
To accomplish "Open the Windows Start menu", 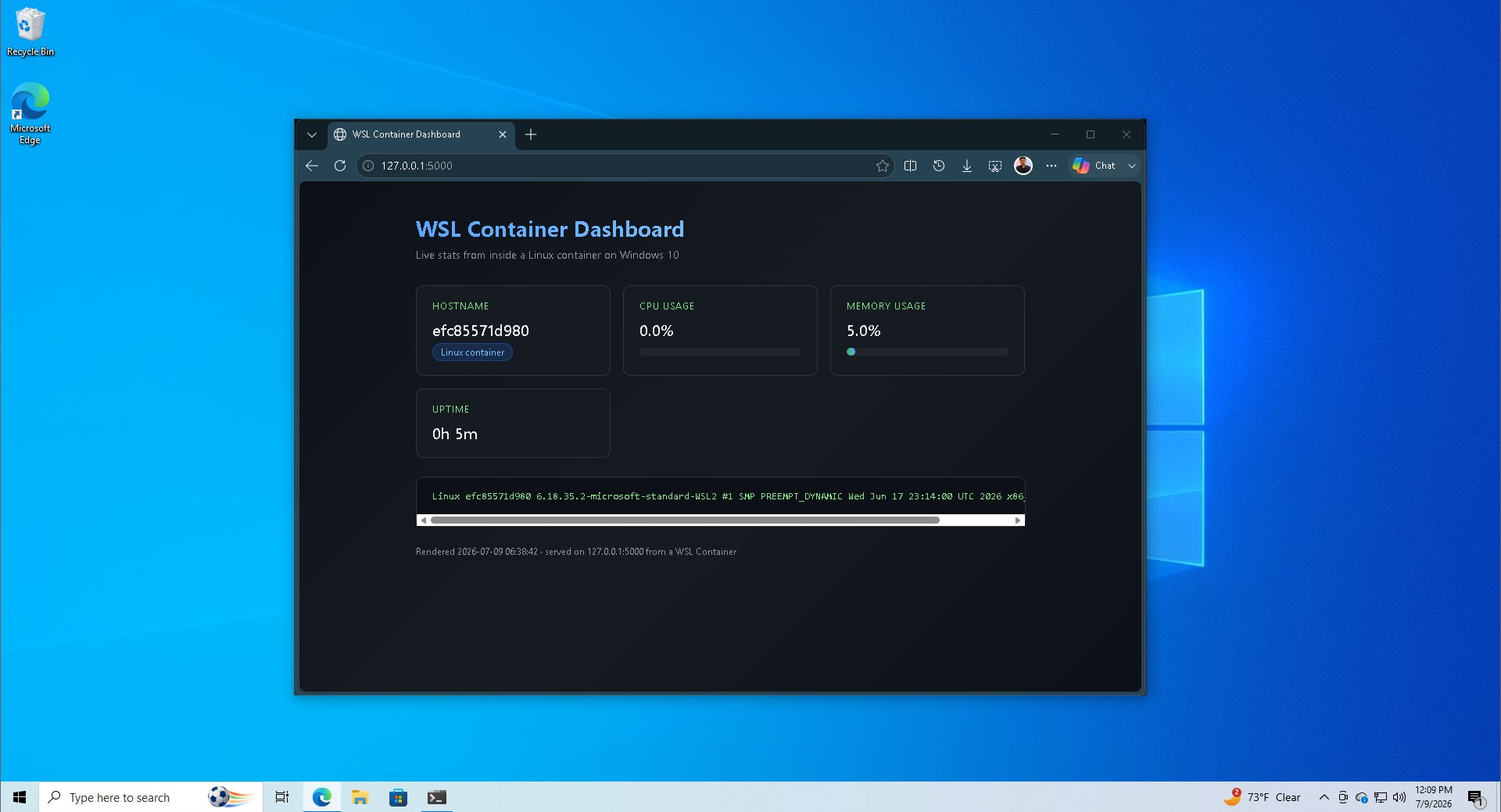I will coord(20,797).
